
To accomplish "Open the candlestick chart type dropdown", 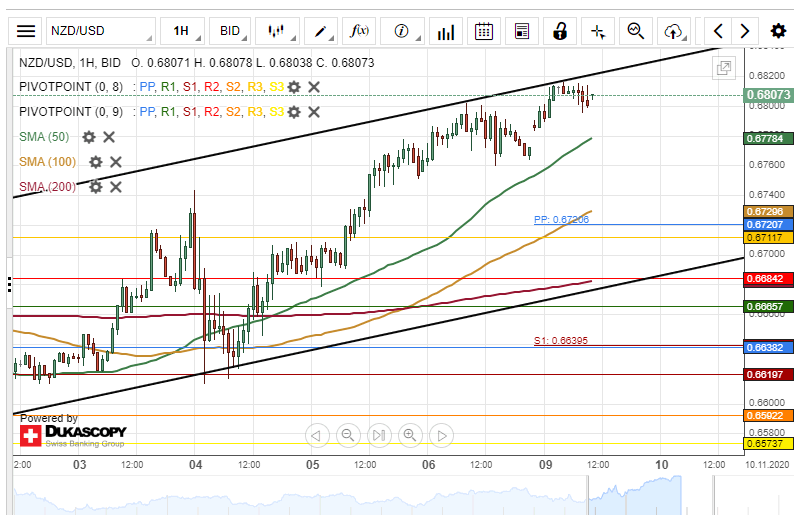I will coord(277,31).
